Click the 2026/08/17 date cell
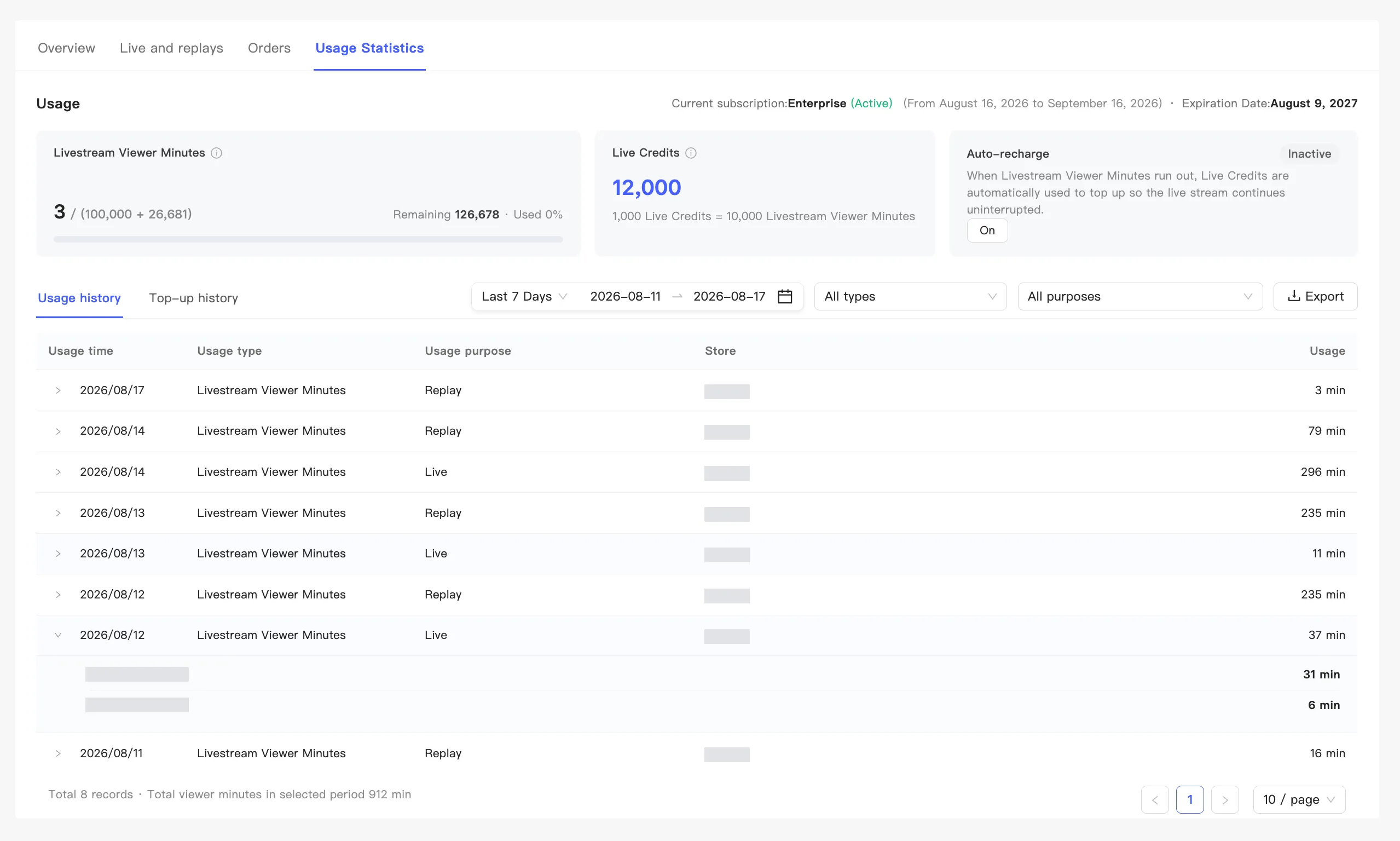The height and width of the screenshot is (841, 1400). [x=112, y=390]
